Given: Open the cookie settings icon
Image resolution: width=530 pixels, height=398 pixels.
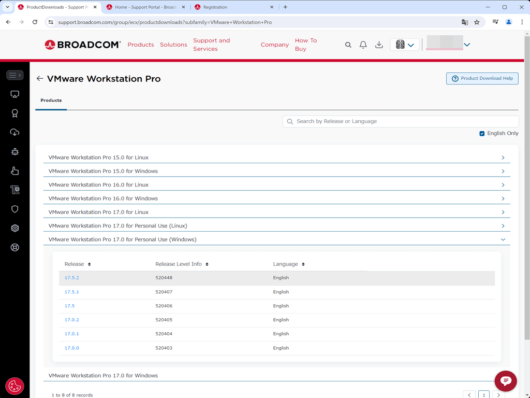Looking at the screenshot, I should point(15,386).
